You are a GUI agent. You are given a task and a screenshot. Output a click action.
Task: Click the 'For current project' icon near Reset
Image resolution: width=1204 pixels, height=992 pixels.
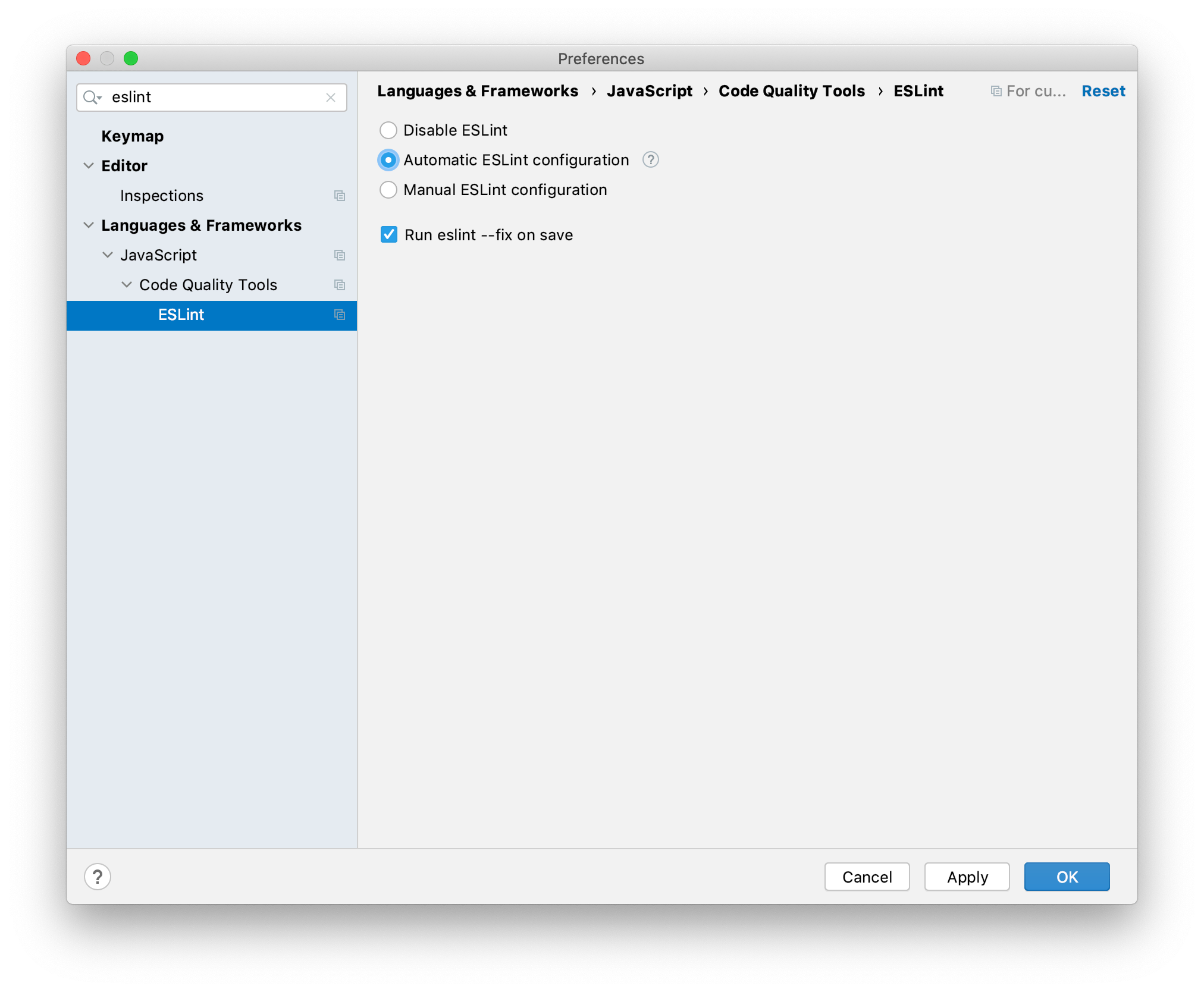tap(996, 90)
